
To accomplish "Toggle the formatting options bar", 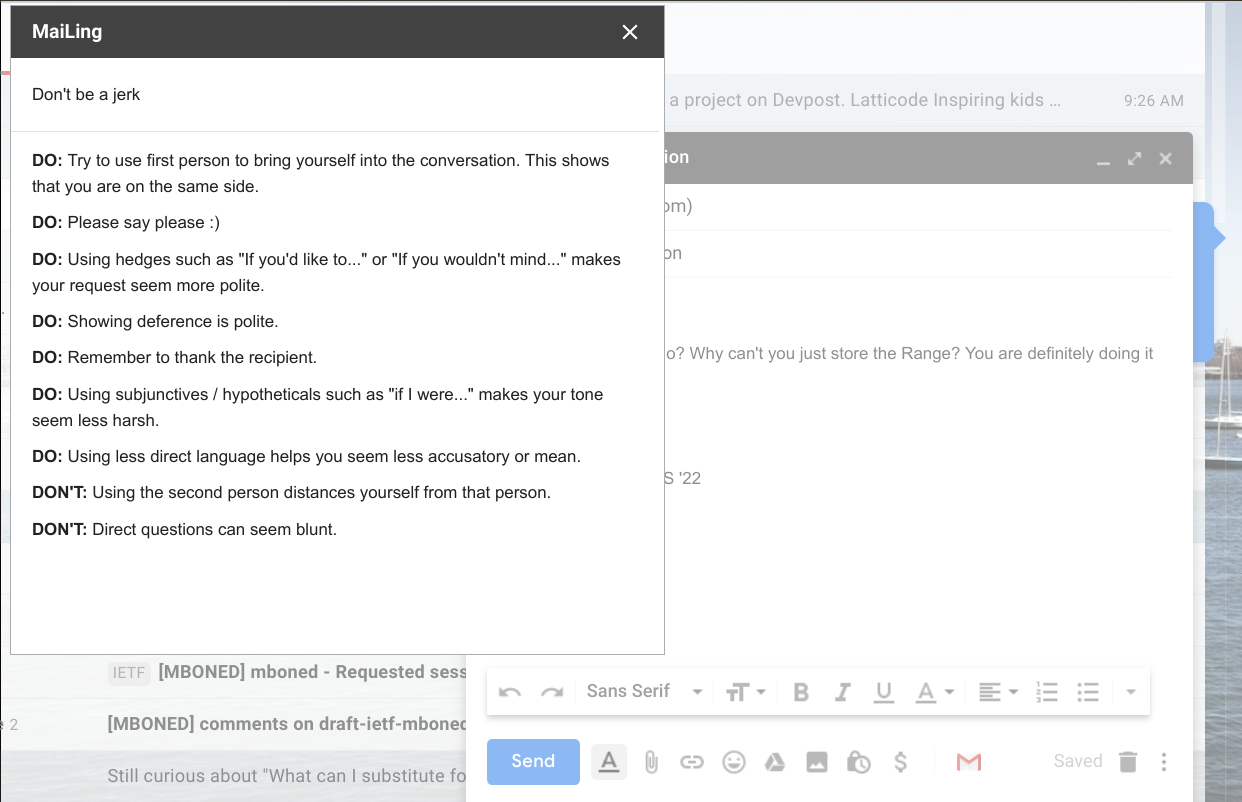I will point(609,762).
